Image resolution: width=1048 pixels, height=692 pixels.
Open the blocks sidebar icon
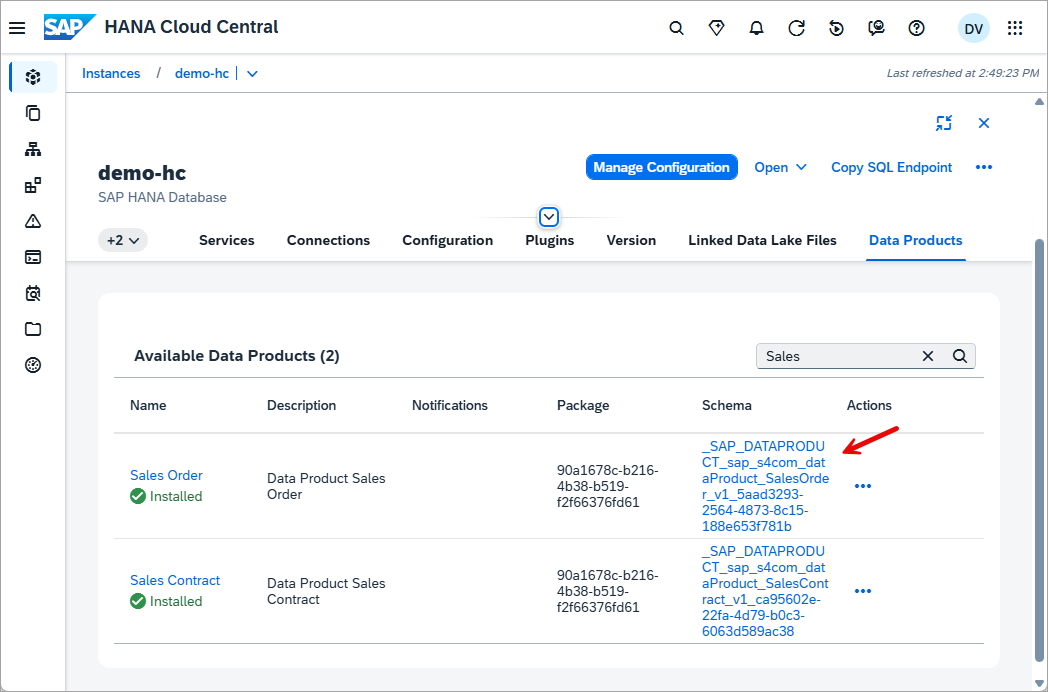[x=33, y=185]
